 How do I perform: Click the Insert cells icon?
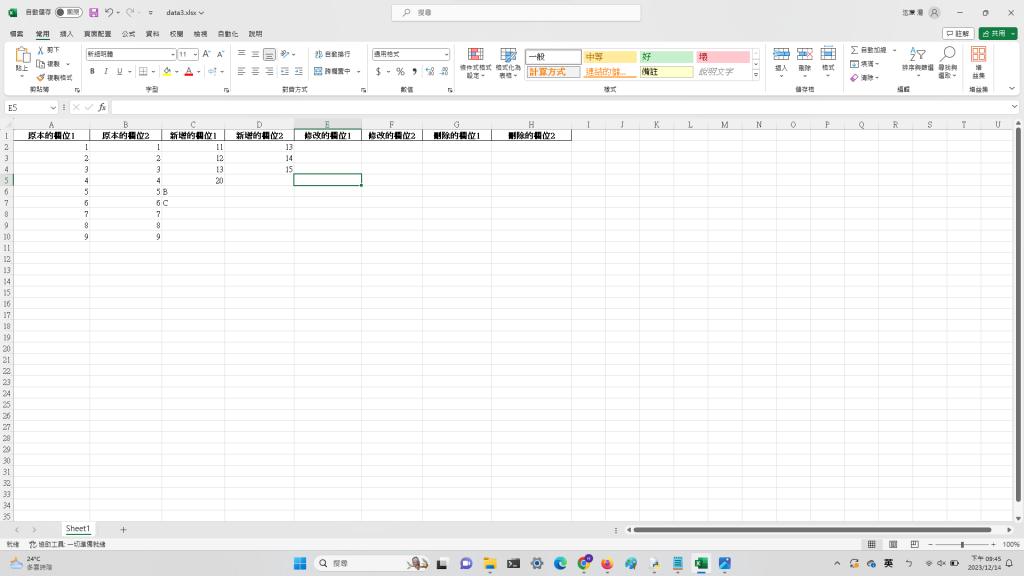[x=781, y=54]
